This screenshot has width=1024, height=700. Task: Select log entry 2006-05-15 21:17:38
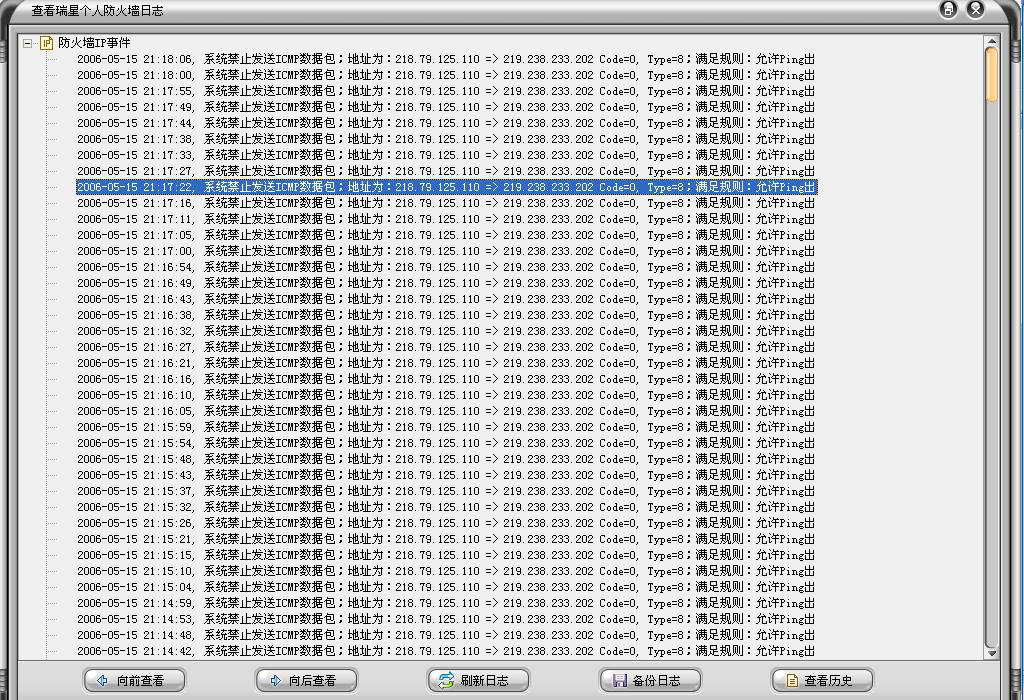click(447, 139)
